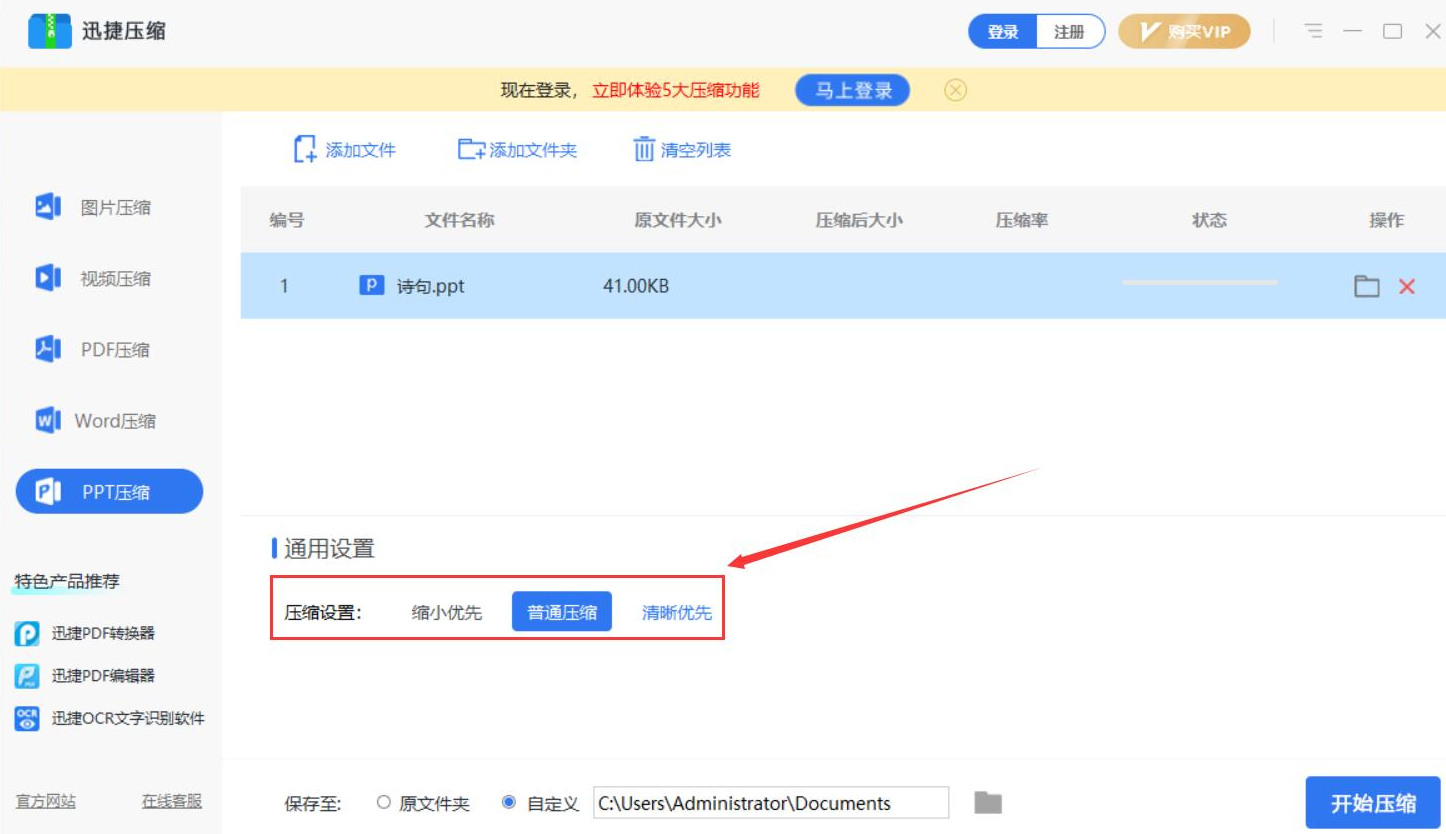The width and height of the screenshot is (1446, 834).
Task: Select the 视频压缩 video icon in sidebar
Action: coord(48,278)
